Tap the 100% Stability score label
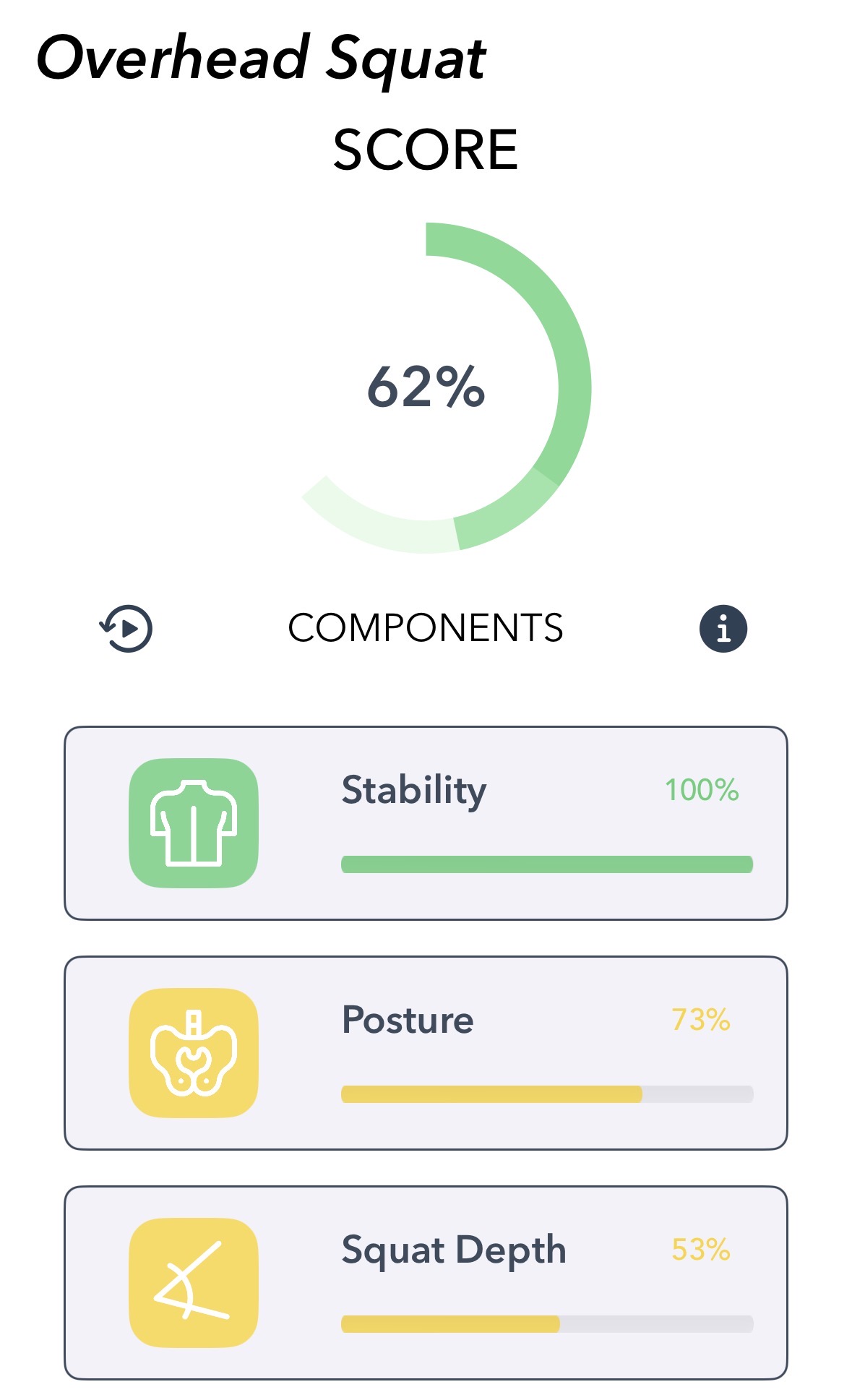This screenshot has width=852, height=1400. pos(703,790)
